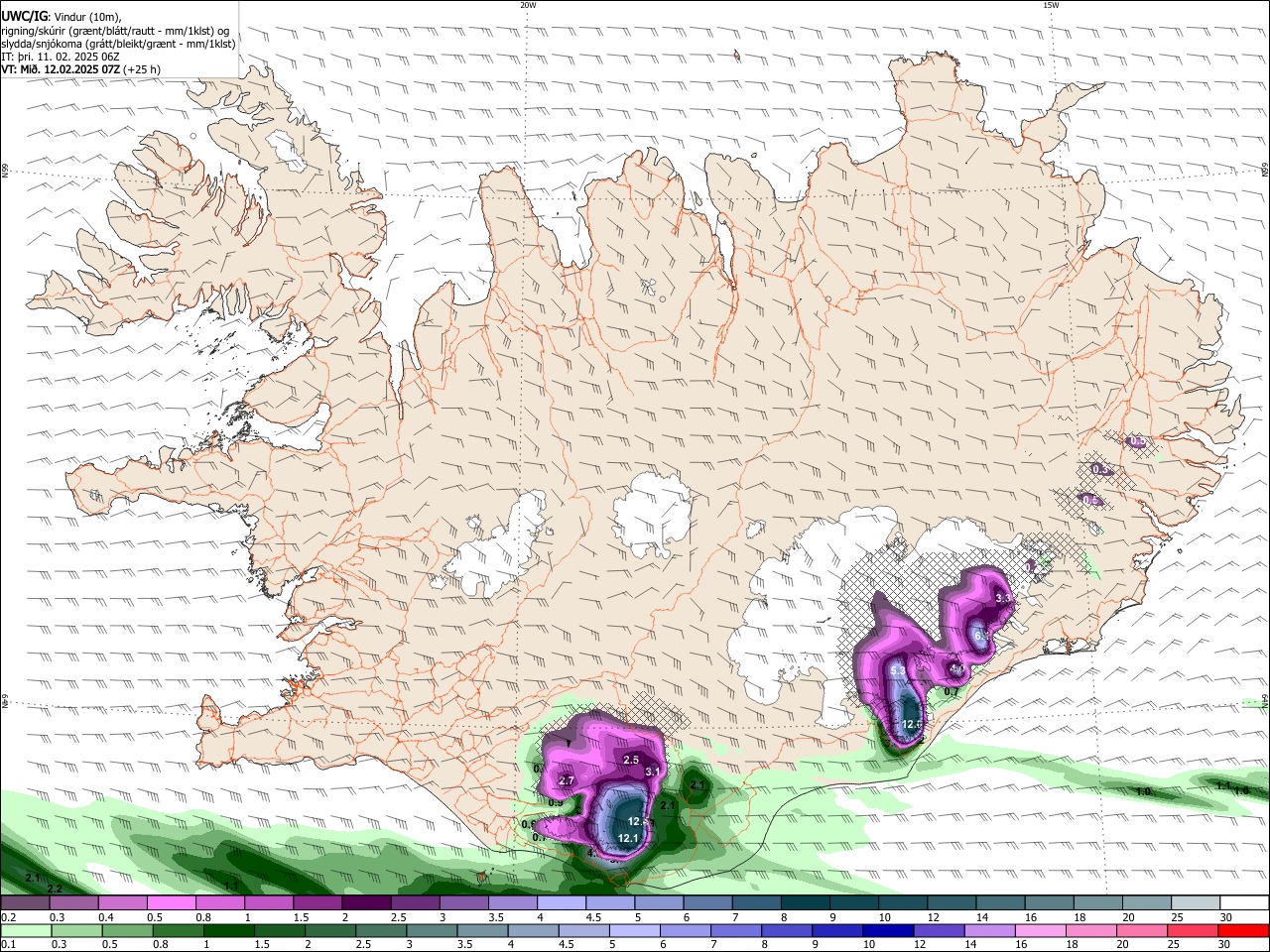Click the pale grey 25–30 snow legend swatch
The height and width of the screenshot is (952, 1270).
[x=1194, y=903]
